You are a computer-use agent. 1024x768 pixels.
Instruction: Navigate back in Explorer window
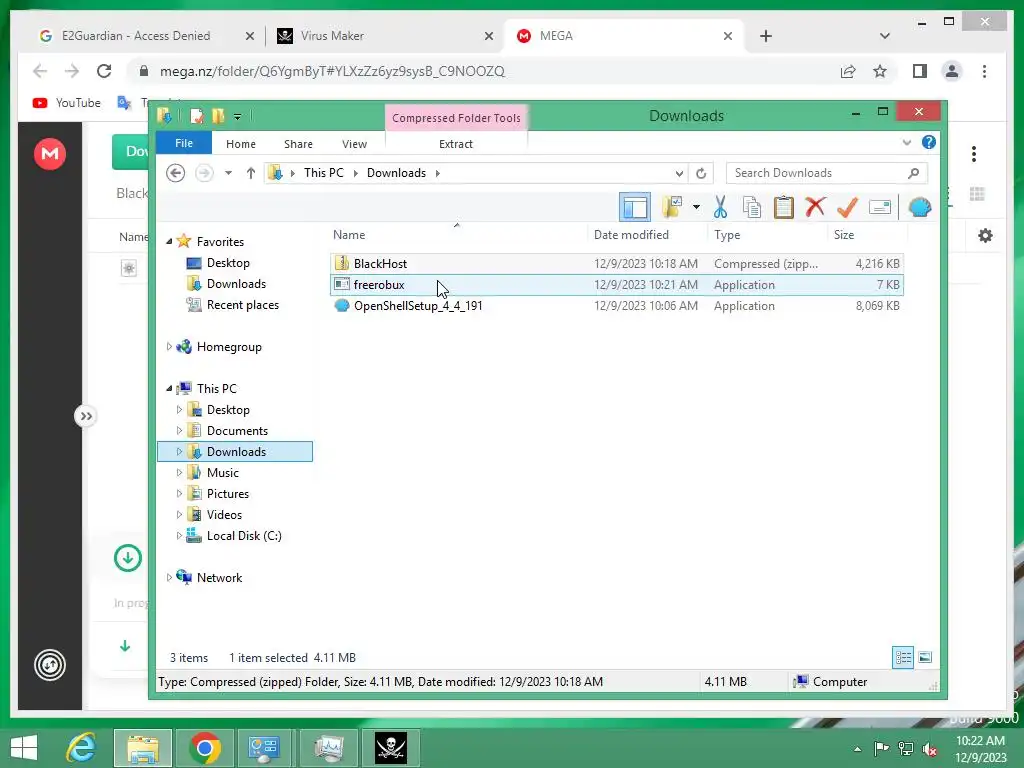click(x=175, y=173)
